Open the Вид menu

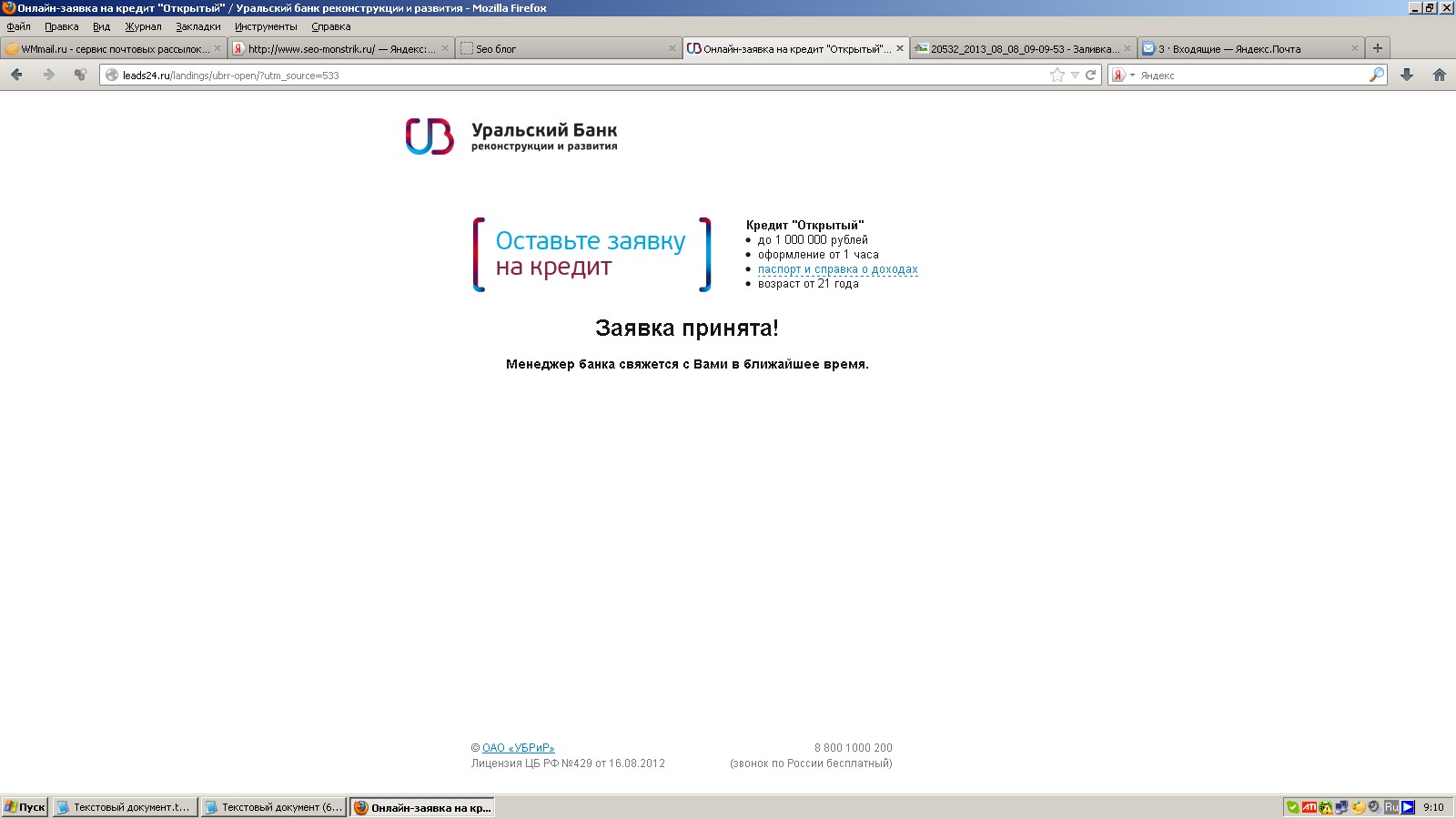pos(101,26)
